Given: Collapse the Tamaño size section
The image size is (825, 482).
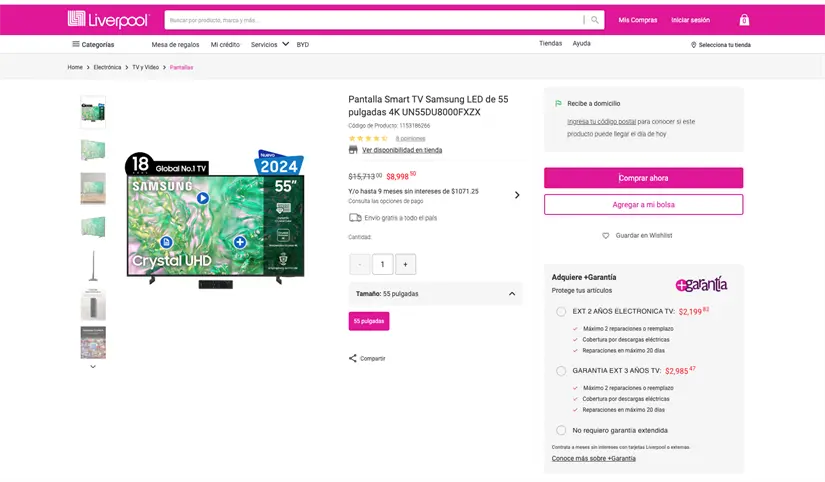Looking at the screenshot, I should pyautogui.click(x=512, y=294).
